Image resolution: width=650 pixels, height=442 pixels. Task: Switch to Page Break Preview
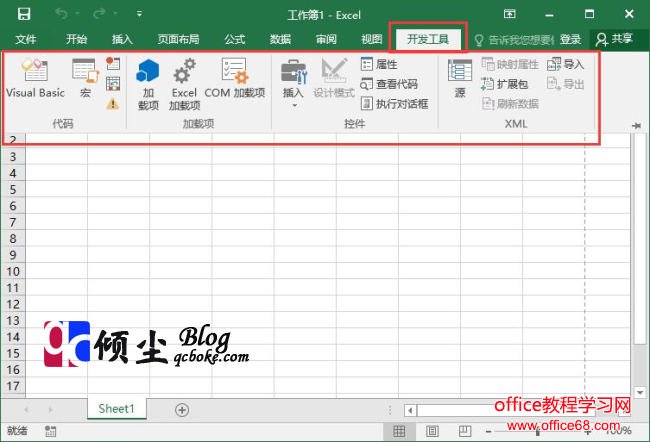click(x=465, y=432)
